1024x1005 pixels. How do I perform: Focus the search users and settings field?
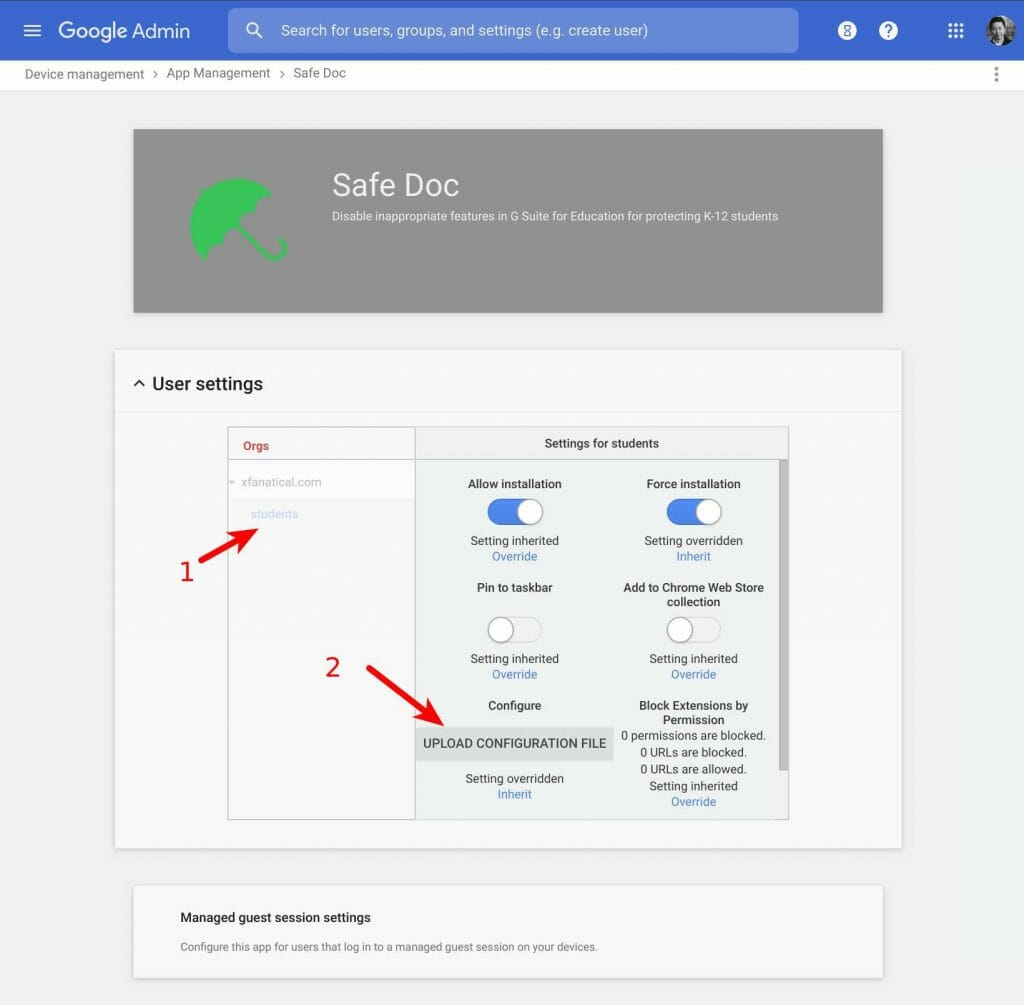513,31
